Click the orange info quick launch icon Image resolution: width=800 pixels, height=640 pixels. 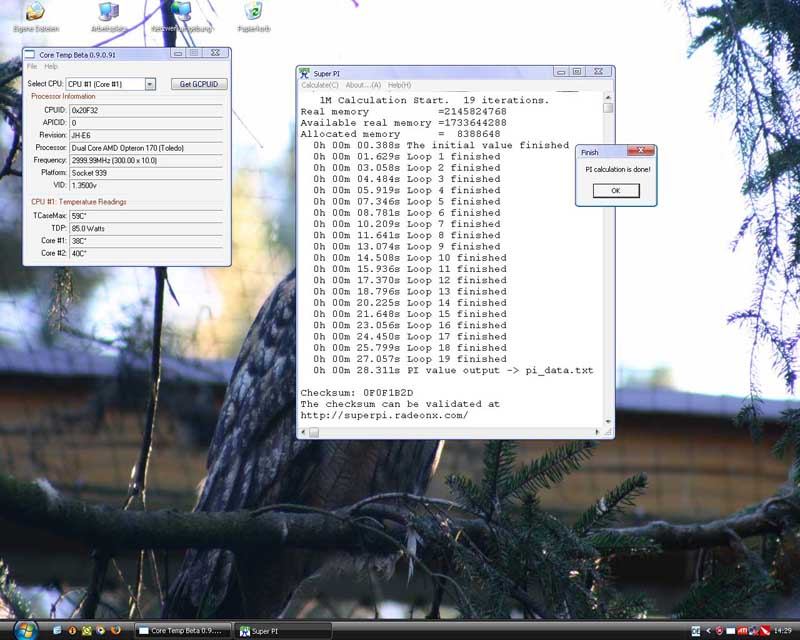pos(72,630)
